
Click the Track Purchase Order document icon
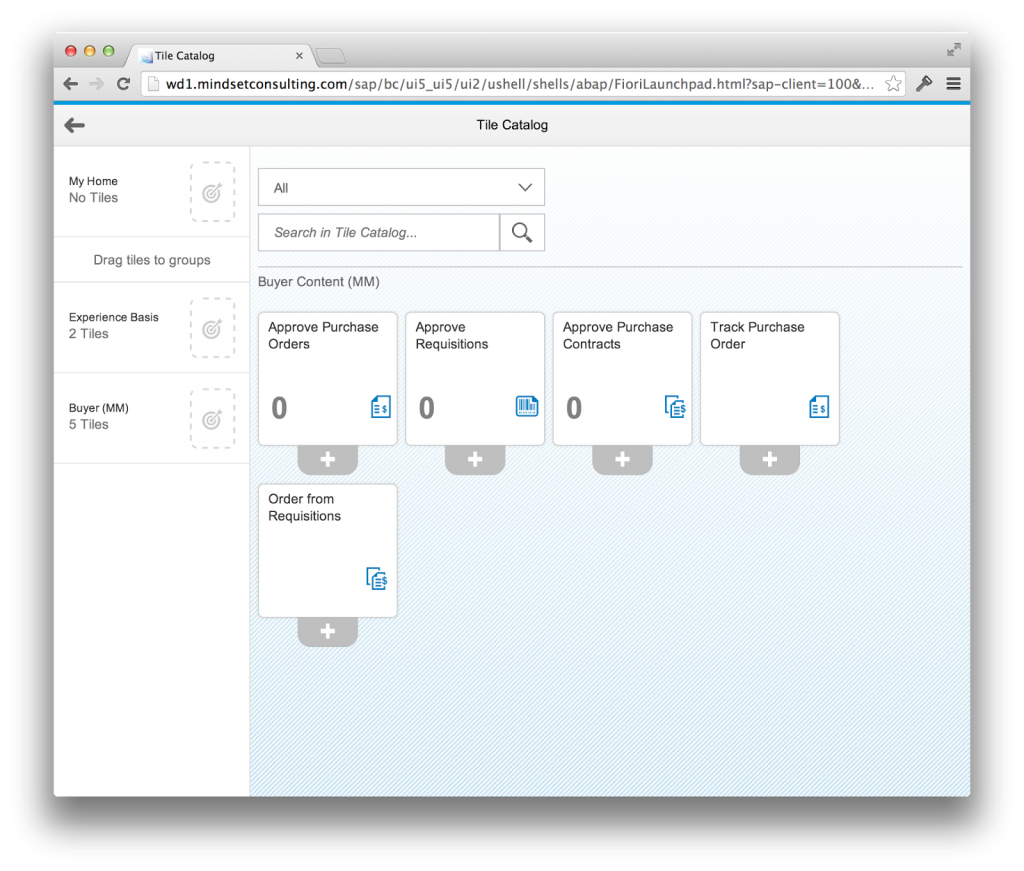(x=819, y=407)
